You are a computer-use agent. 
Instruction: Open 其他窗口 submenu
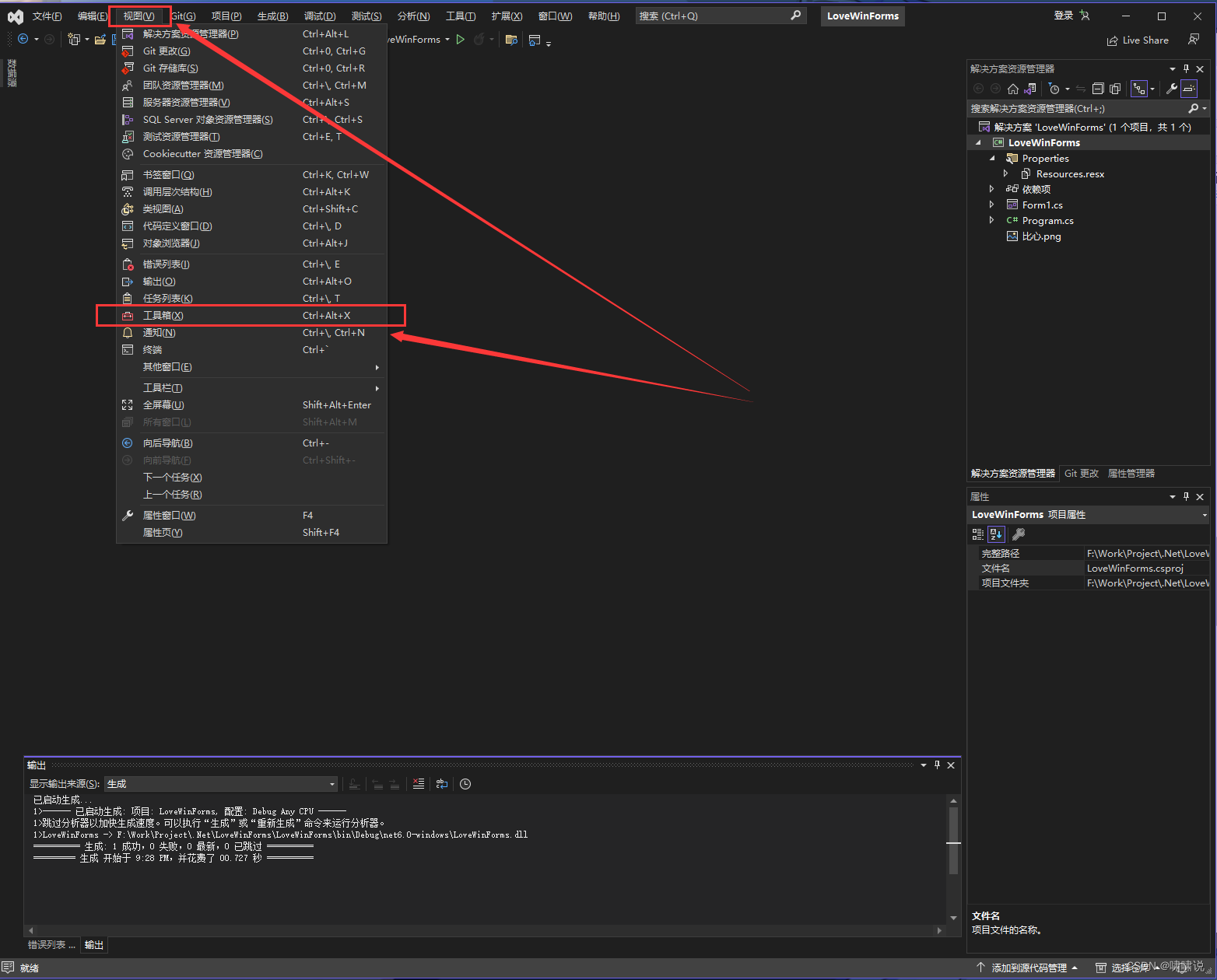click(x=251, y=367)
